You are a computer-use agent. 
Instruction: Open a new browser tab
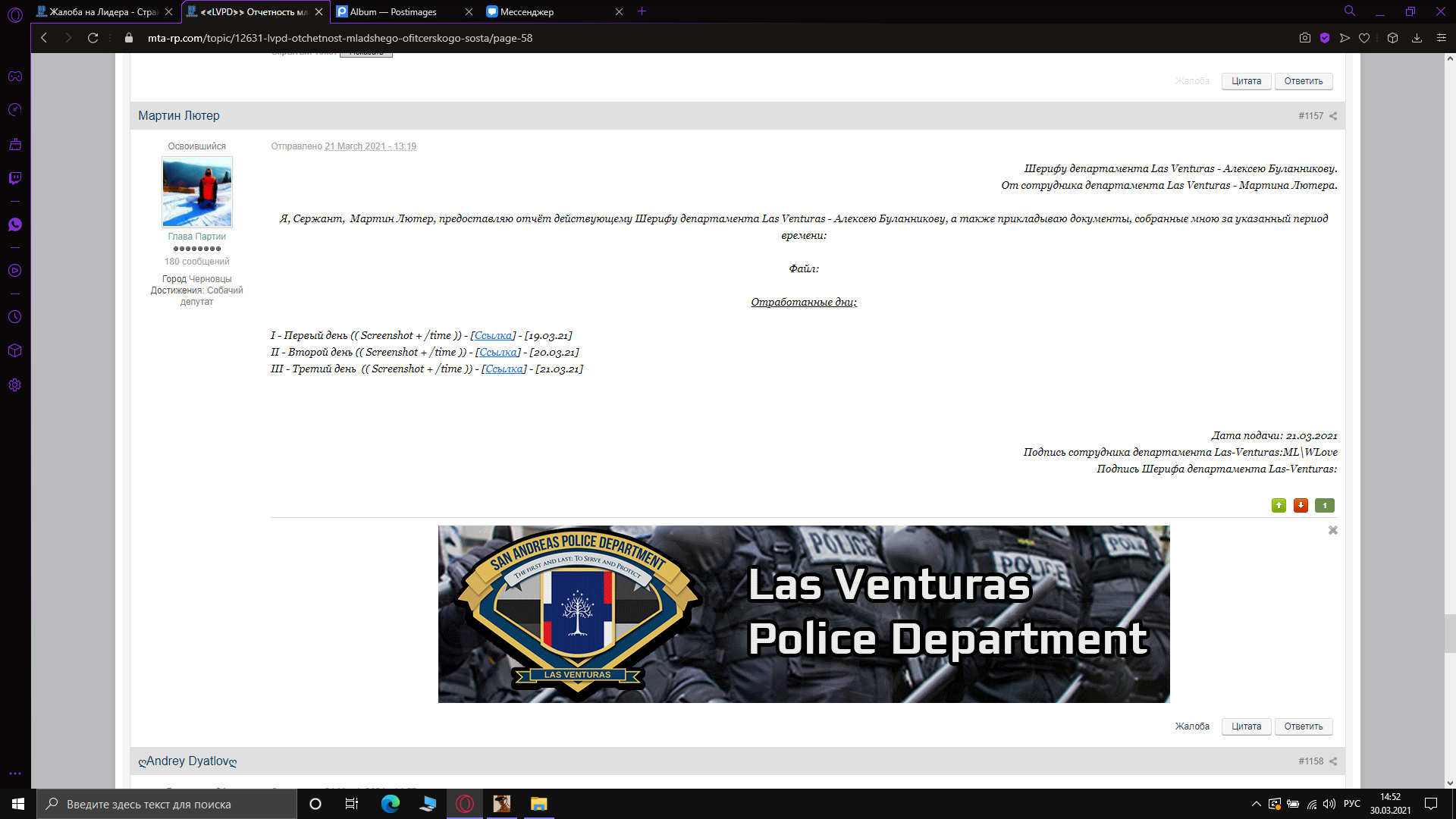coord(642,11)
